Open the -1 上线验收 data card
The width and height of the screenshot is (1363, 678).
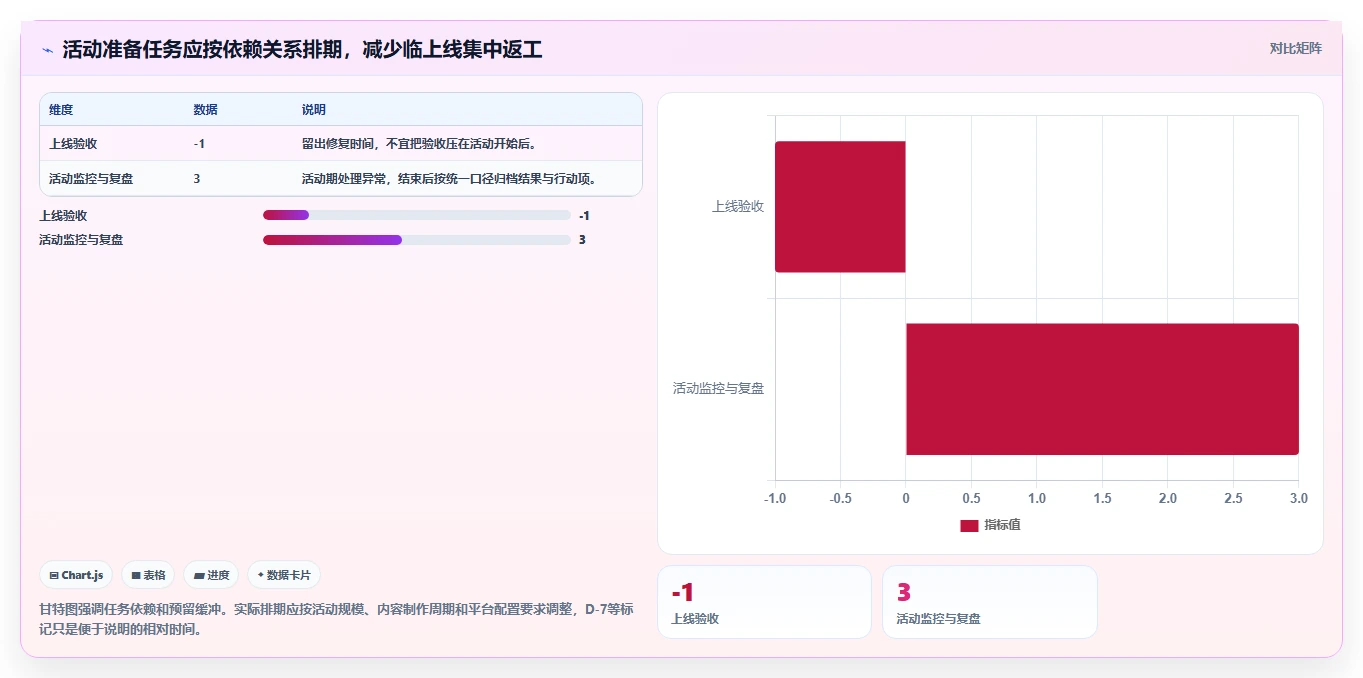point(764,602)
